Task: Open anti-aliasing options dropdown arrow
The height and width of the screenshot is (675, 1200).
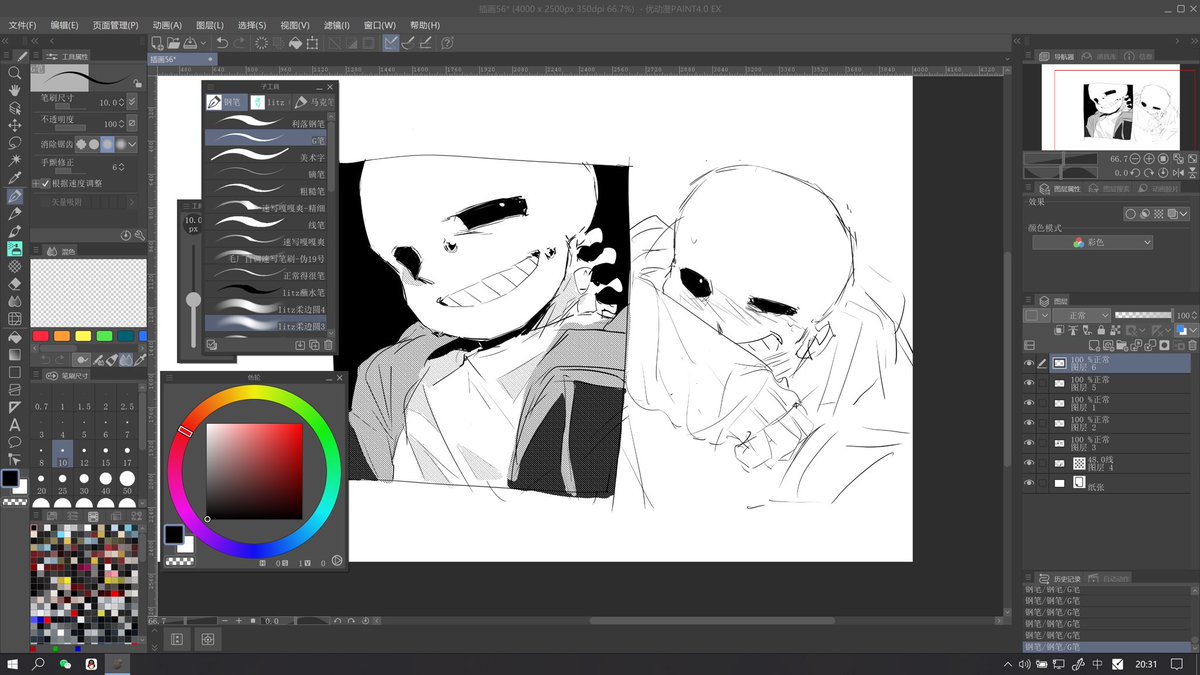Action: point(132,144)
